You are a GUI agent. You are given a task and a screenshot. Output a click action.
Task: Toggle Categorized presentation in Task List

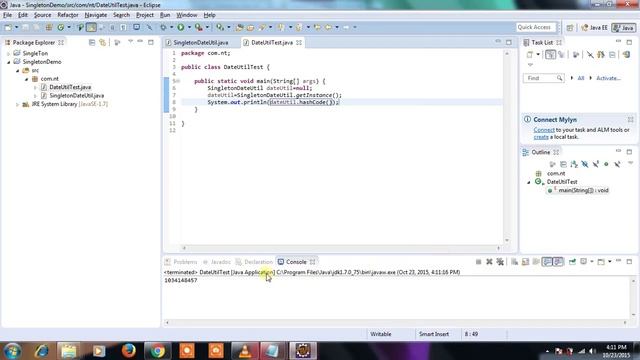click(x=550, y=55)
